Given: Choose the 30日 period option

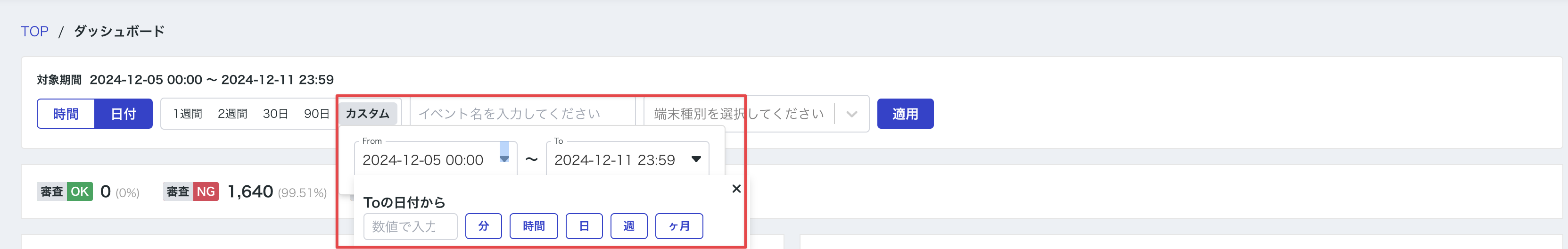Looking at the screenshot, I should coord(275,114).
